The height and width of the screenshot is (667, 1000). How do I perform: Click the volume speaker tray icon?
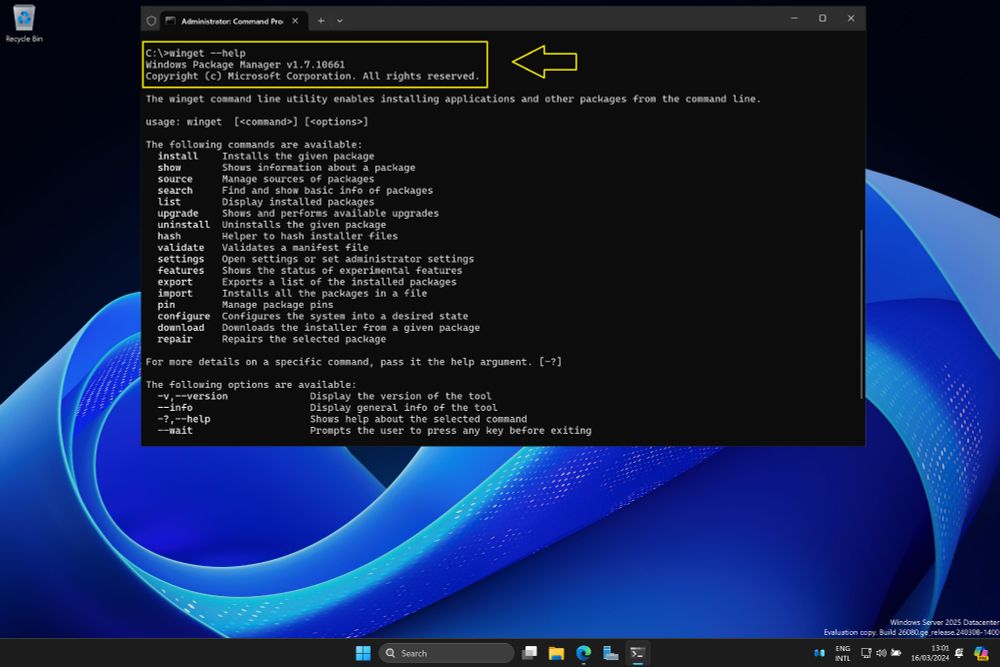881,653
